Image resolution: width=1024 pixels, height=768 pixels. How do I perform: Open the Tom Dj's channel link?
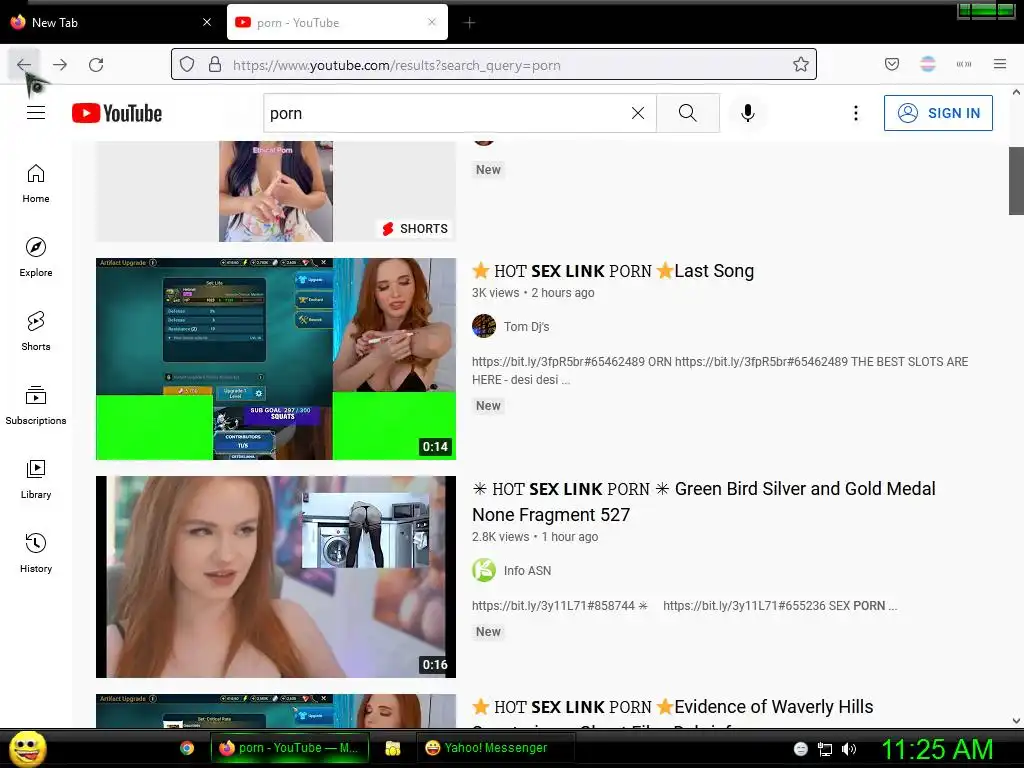[x=526, y=327]
